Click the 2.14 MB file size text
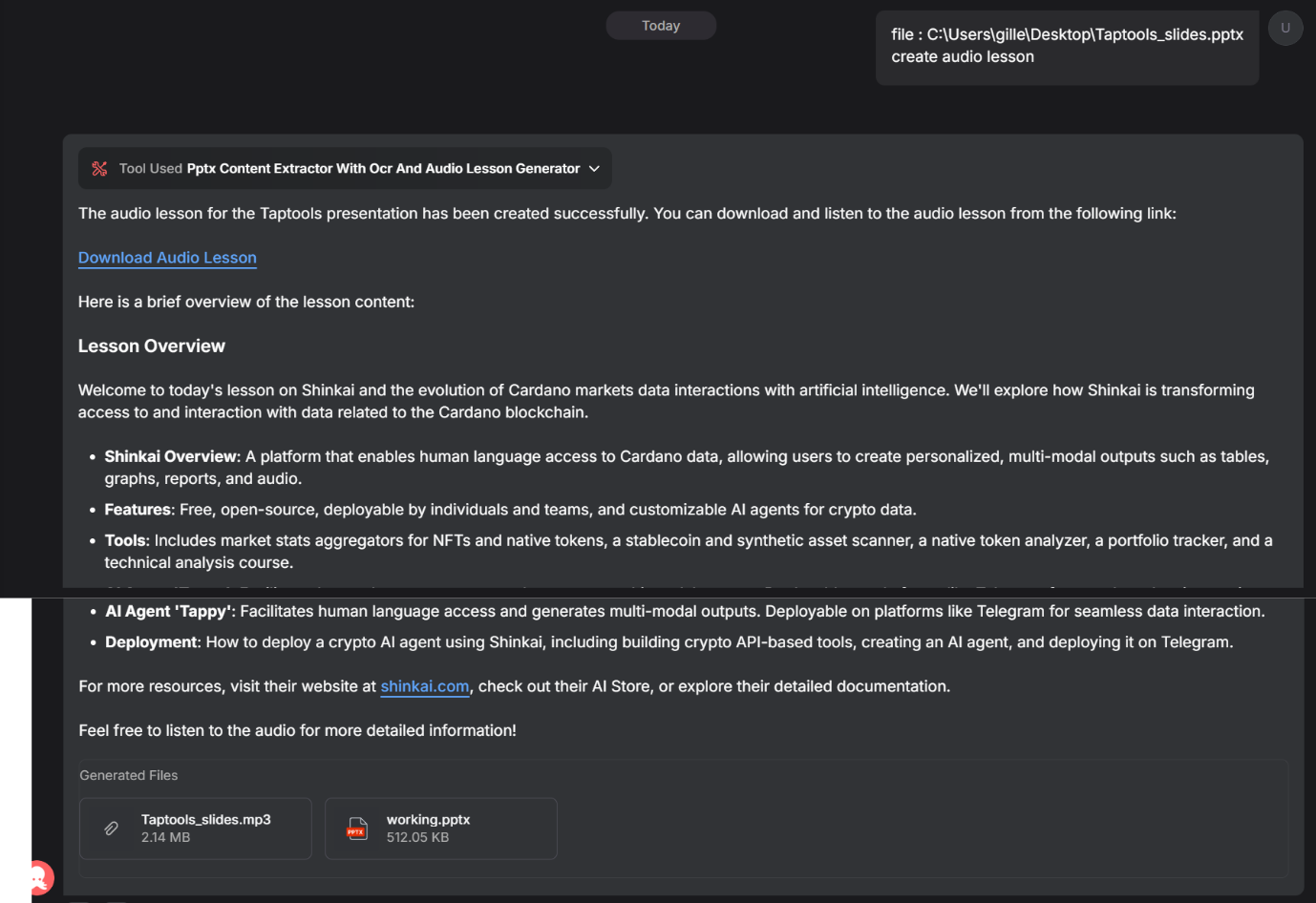This screenshot has width=1316, height=903. pos(165,837)
